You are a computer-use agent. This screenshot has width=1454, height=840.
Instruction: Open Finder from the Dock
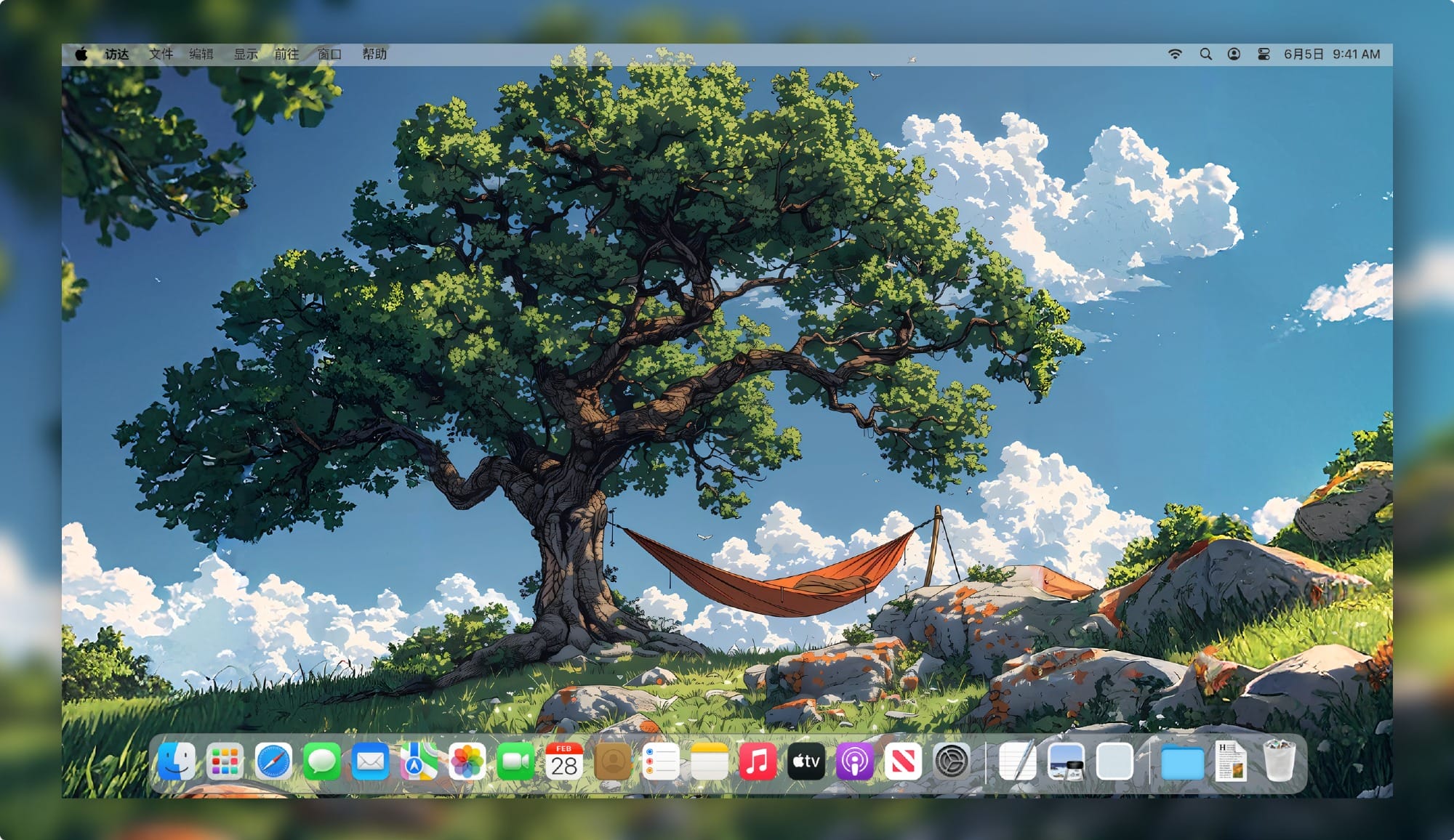pos(177,762)
